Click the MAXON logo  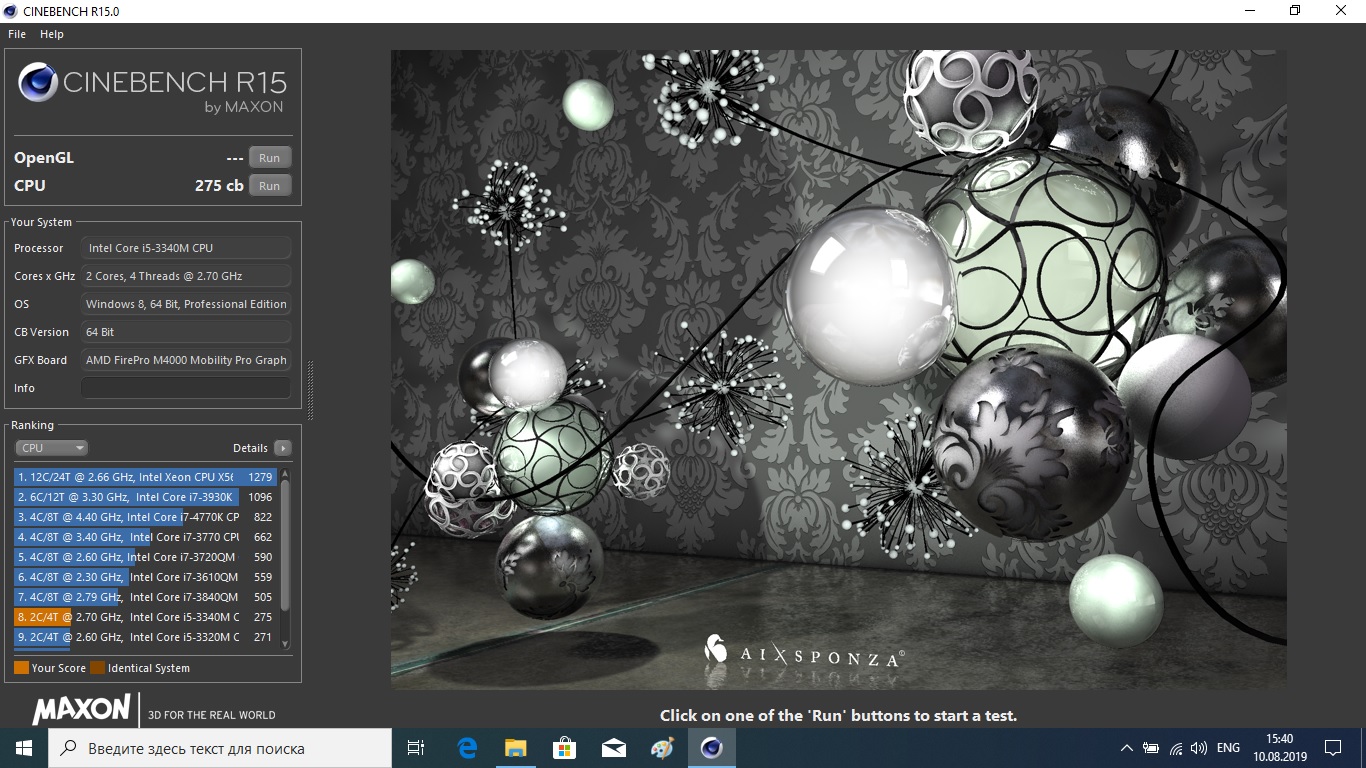(81, 709)
